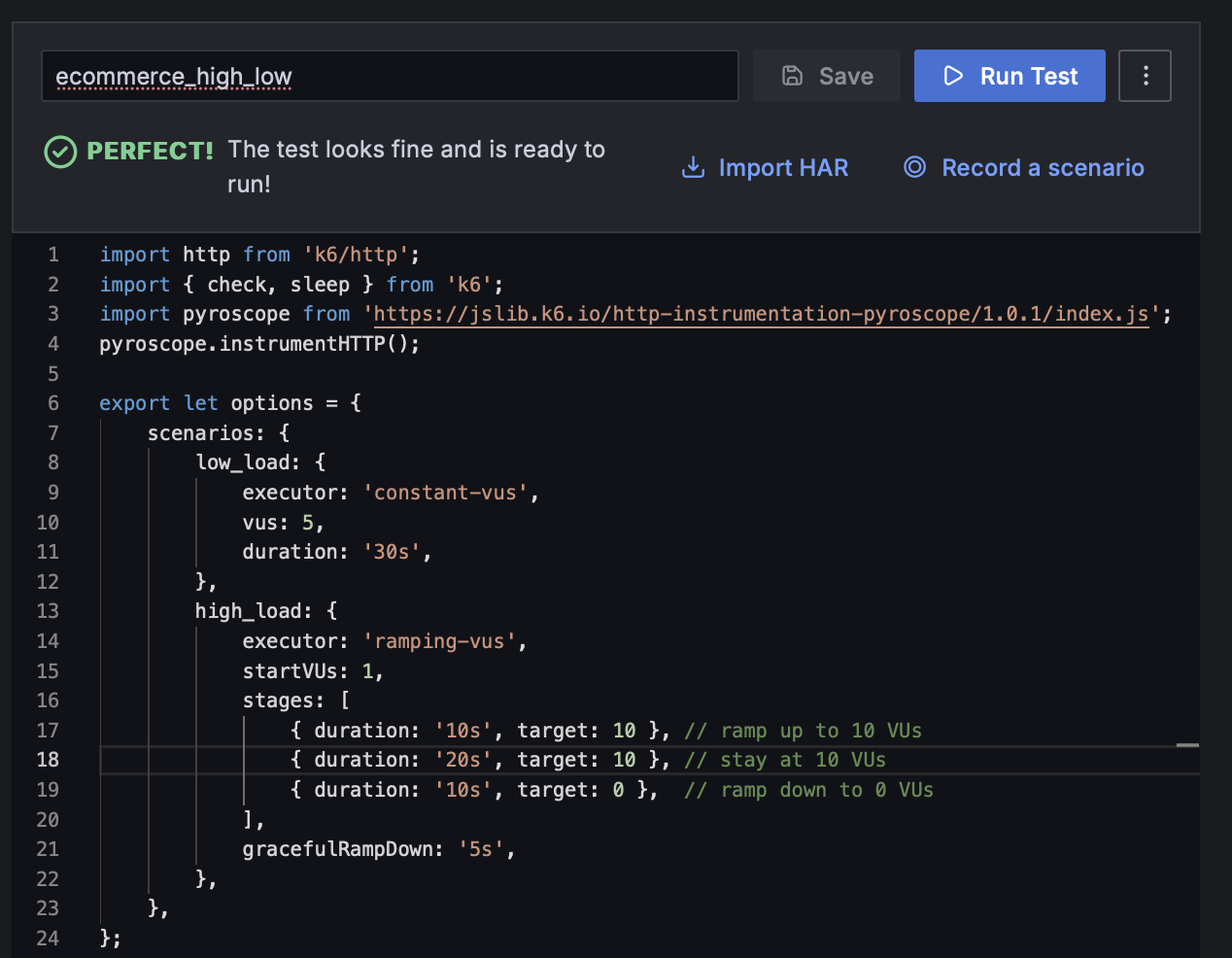
Task: Click the Save floppy disk icon
Action: (x=793, y=76)
